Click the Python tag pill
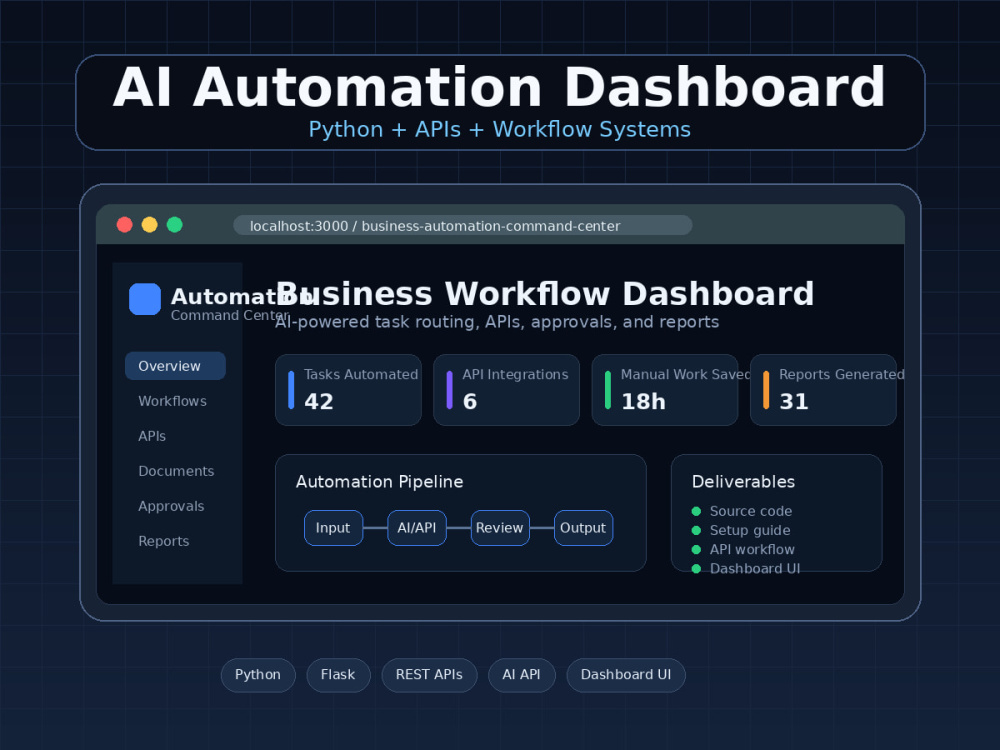1000x750 pixels. point(258,675)
